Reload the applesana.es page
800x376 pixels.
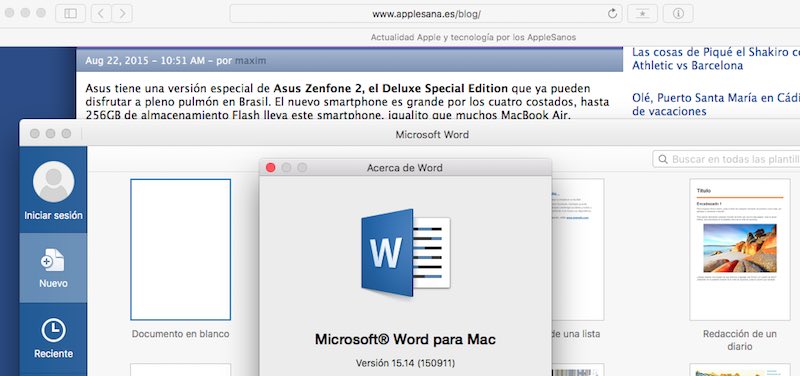click(x=613, y=14)
